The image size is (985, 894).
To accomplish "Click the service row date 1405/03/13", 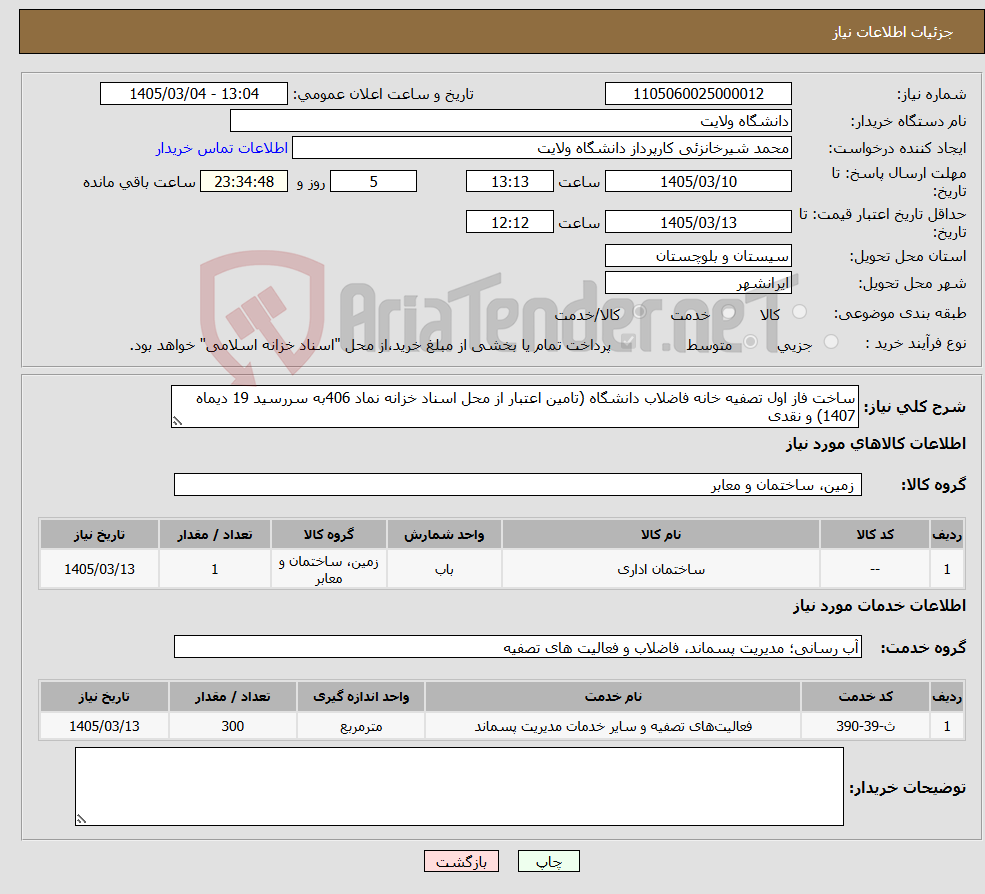I will pyautogui.click(x=104, y=726).
